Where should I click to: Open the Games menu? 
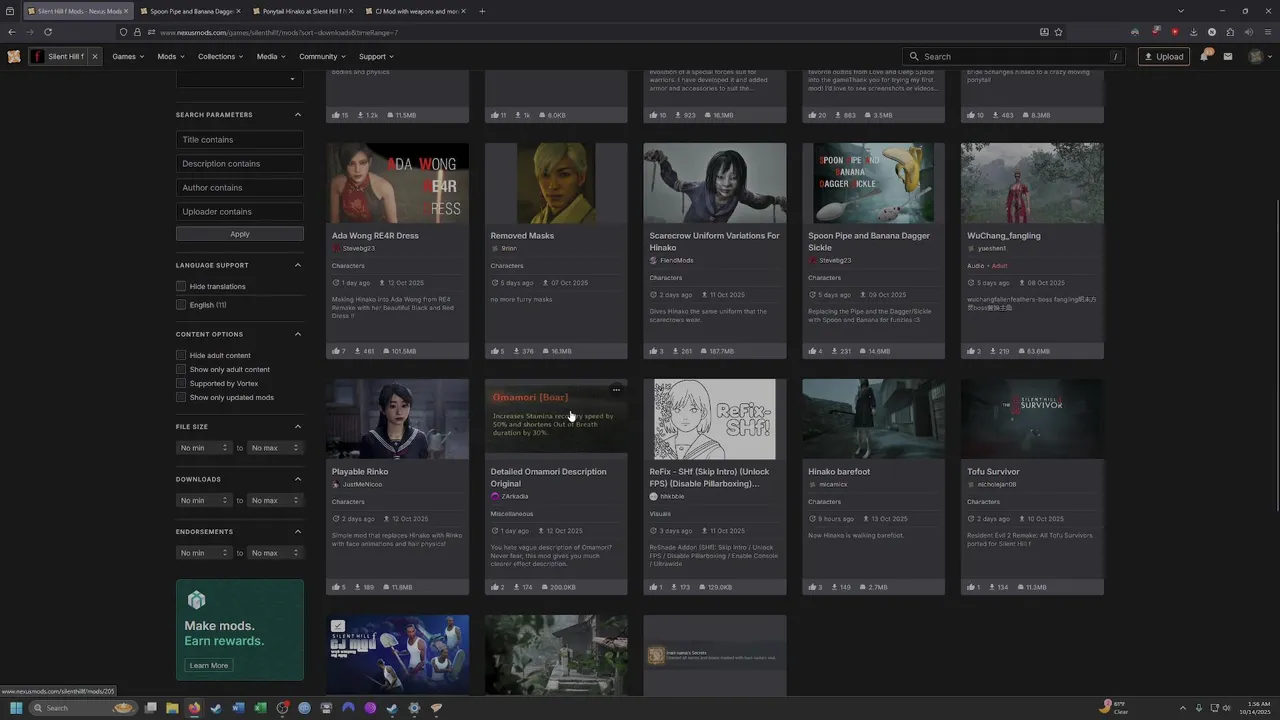(128, 56)
